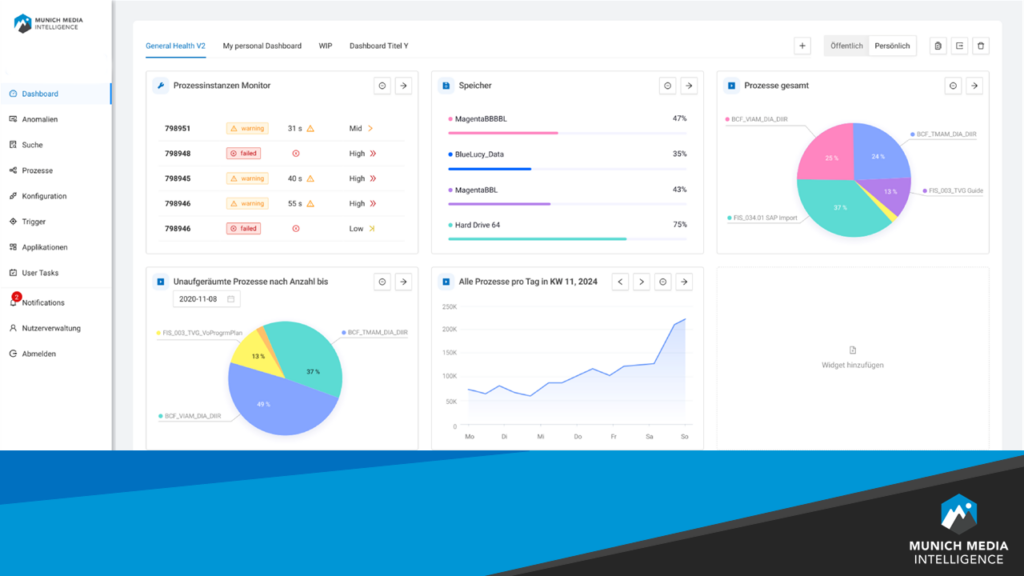The width and height of the screenshot is (1024, 576).
Task: Create a new dashboard with the plus button
Action: pos(804,45)
